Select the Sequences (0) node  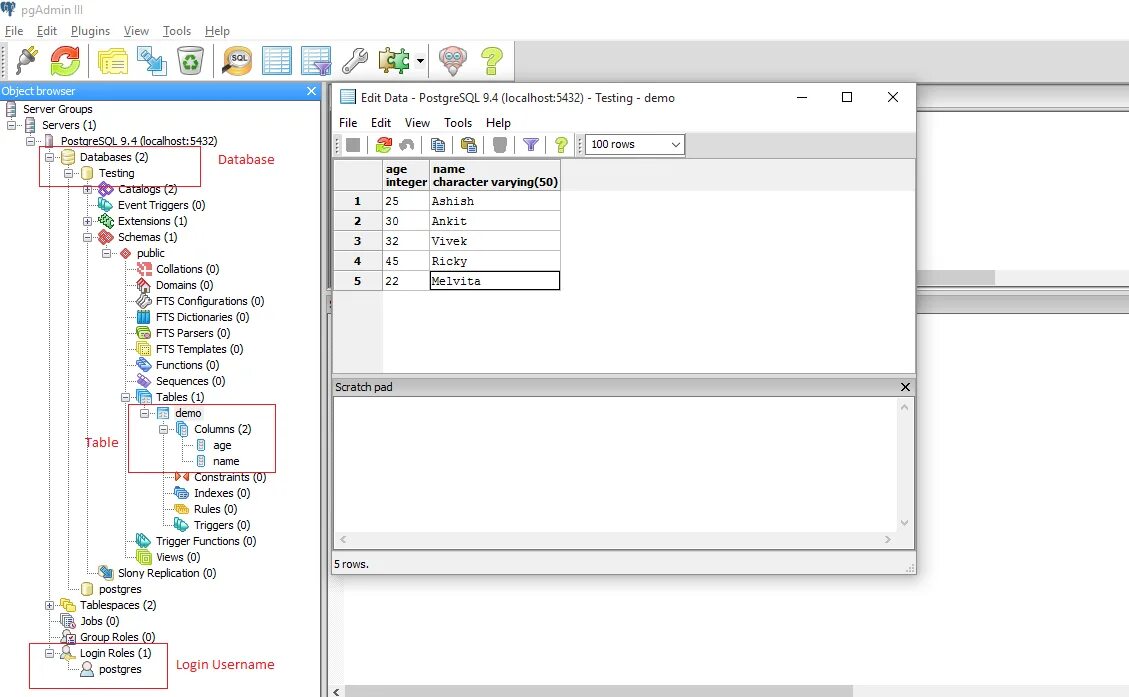pos(190,381)
